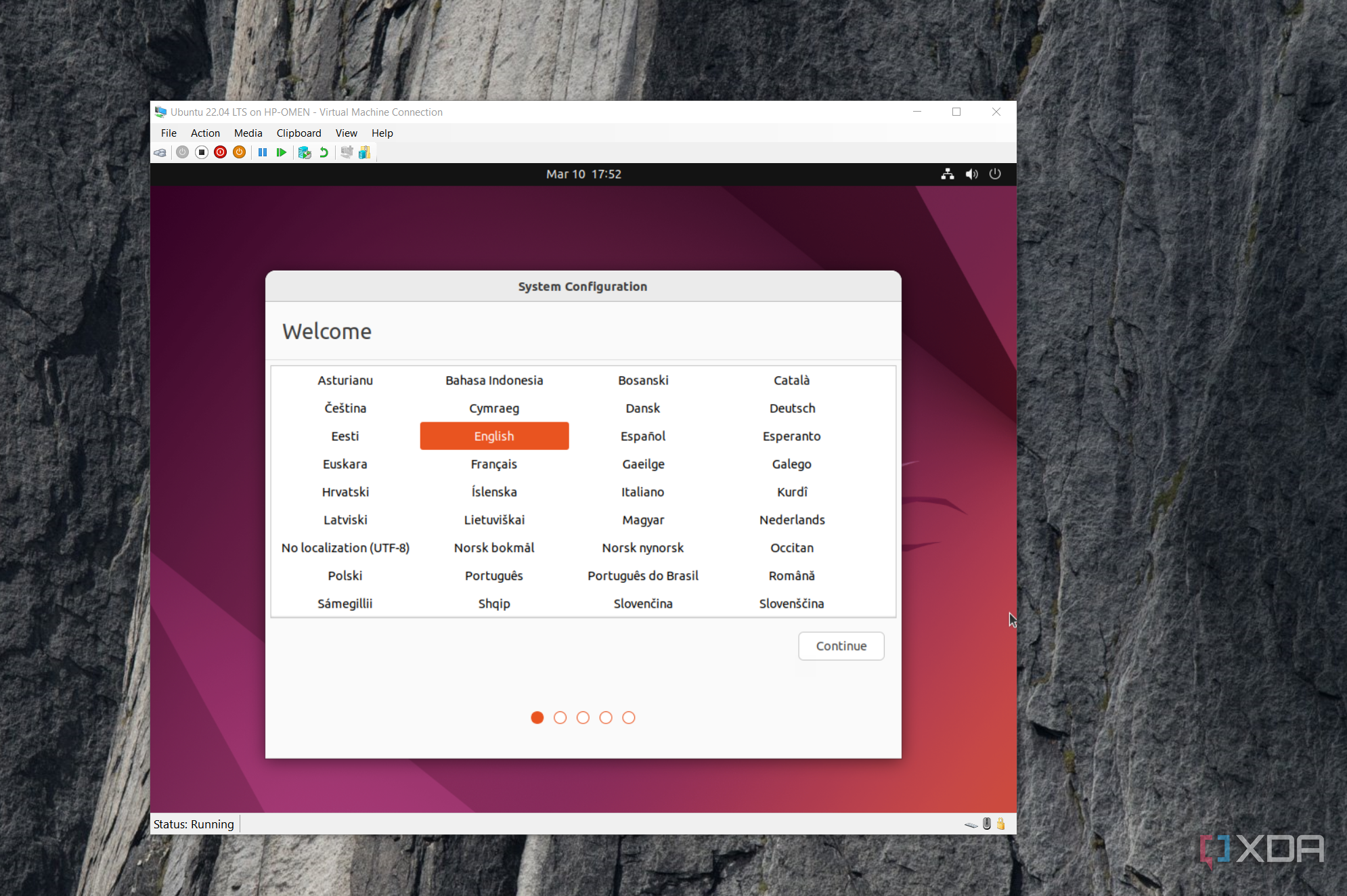Select Català language
Image resolution: width=1347 pixels, height=896 pixels.
click(792, 380)
